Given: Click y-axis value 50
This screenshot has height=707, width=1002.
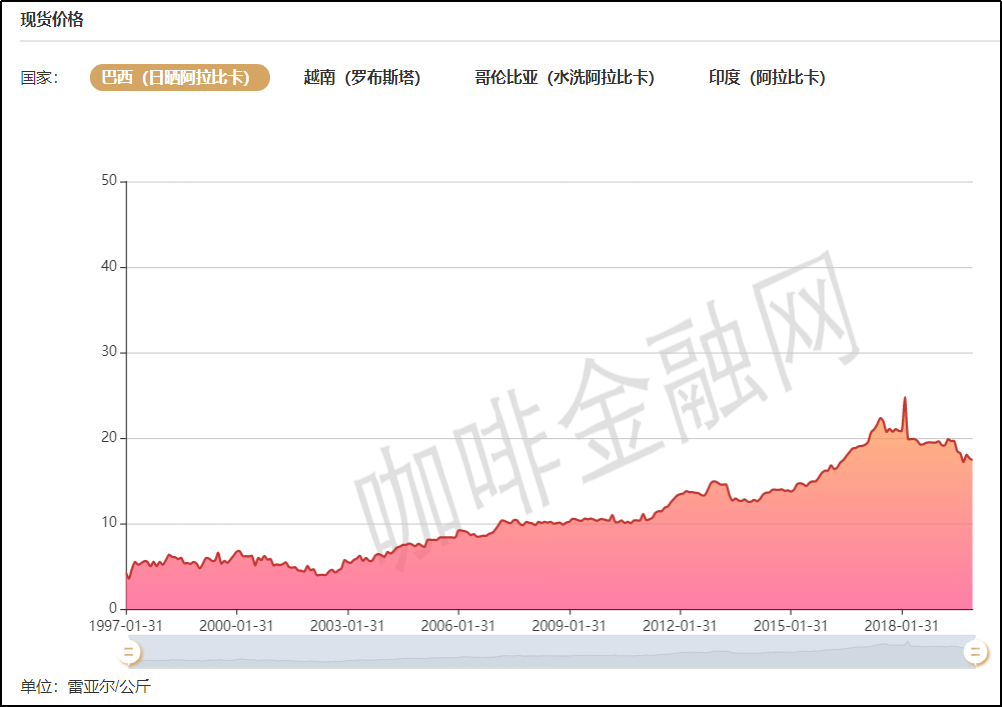Looking at the screenshot, I should click(109, 181).
